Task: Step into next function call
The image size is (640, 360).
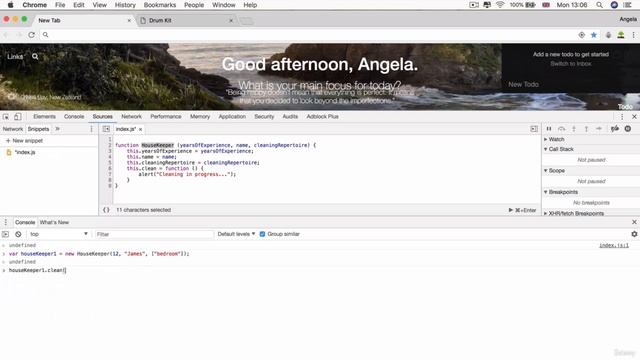Action: point(574,129)
